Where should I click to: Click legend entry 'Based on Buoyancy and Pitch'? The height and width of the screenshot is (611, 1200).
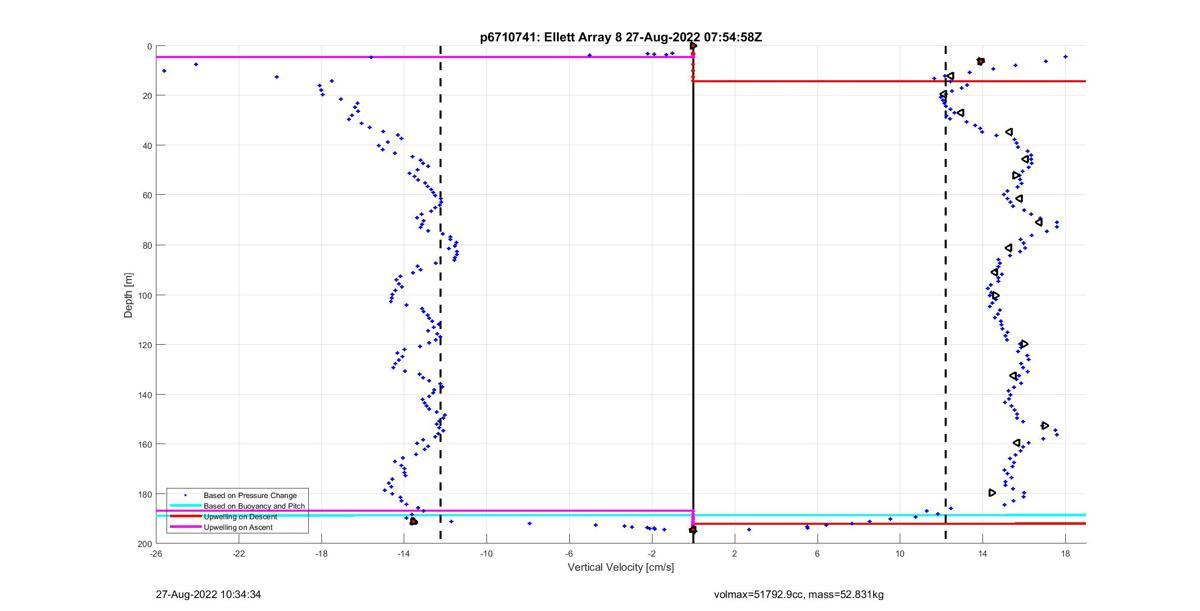tap(254, 506)
